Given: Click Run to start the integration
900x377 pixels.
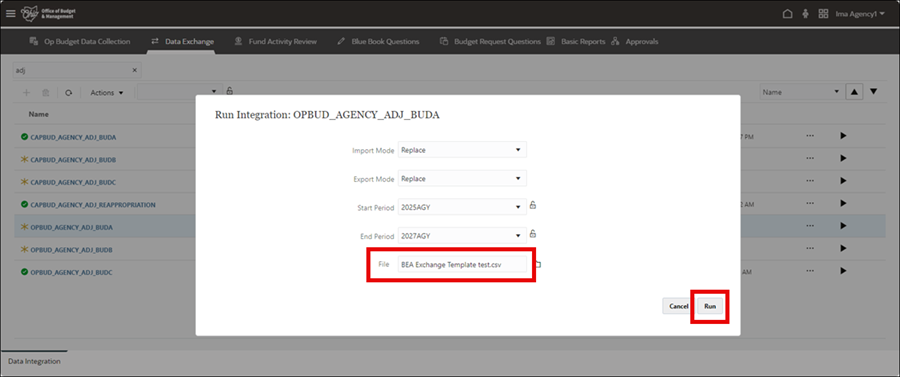Looking at the screenshot, I should click(710, 306).
